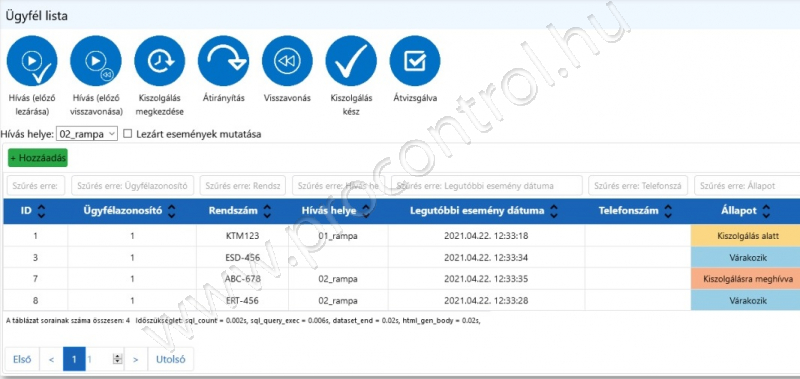The width and height of the screenshot is (800, 379).
Task: Sort by Rendszám column header
Action: [240, 211]
